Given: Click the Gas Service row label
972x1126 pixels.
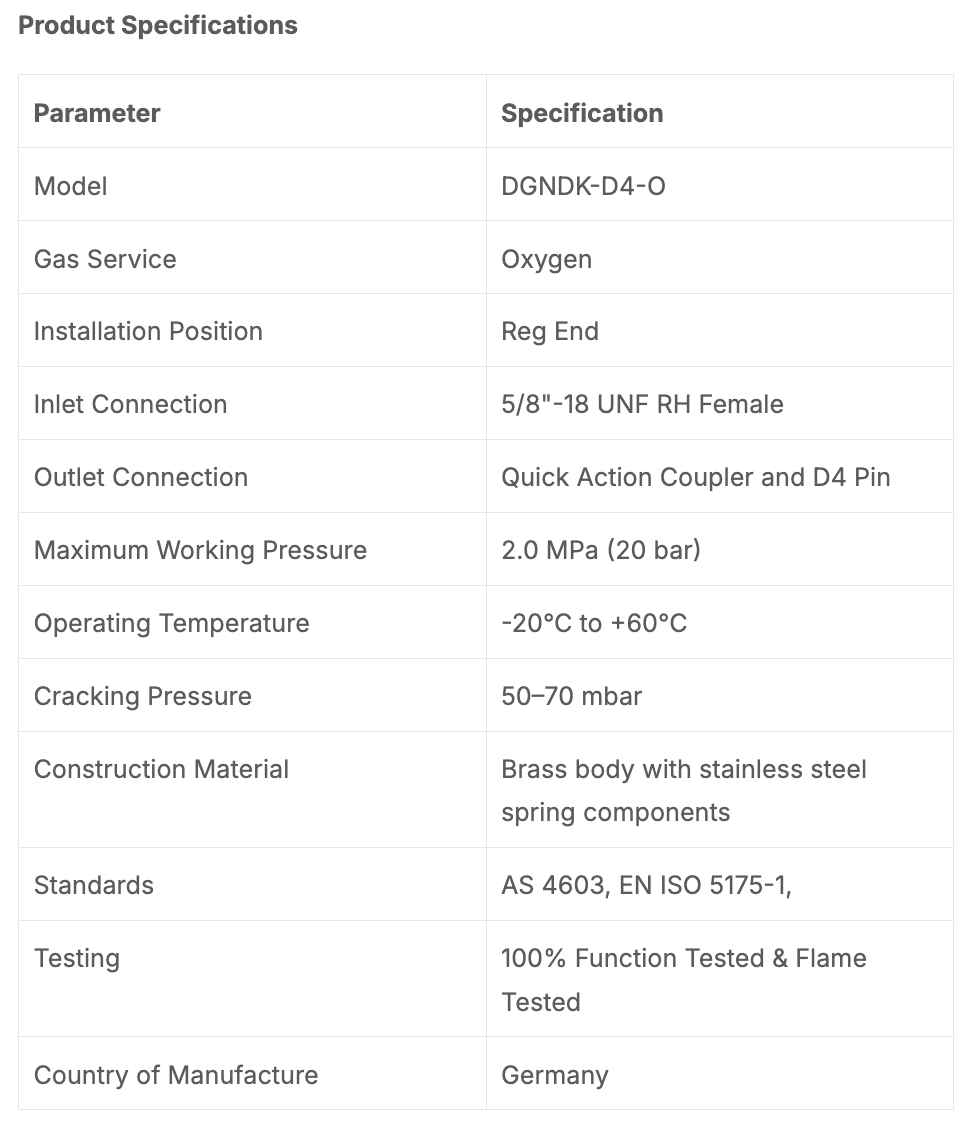Looking at the screenshot, I should [x=105, y=259].
